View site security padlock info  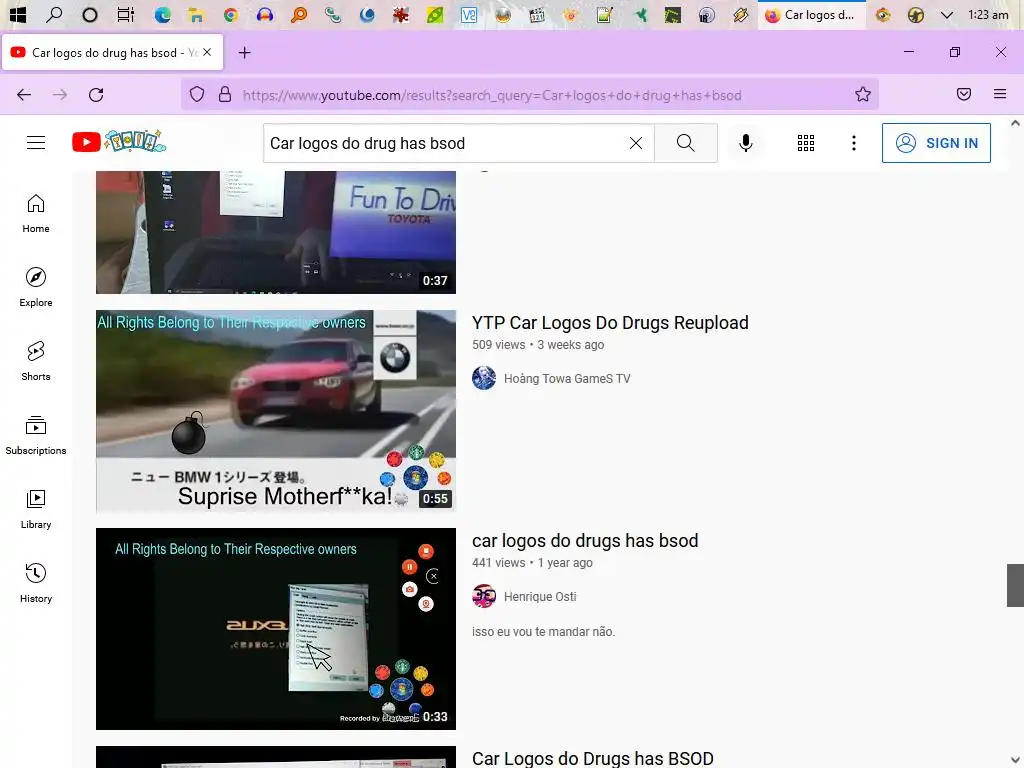225,95
